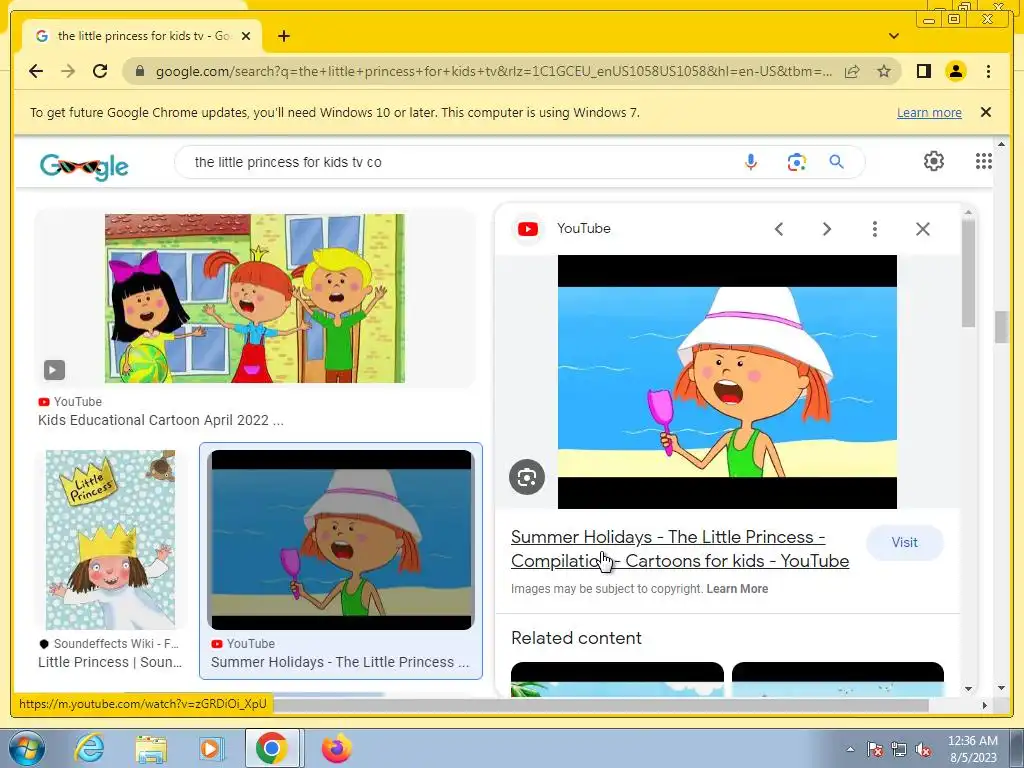Image resolution: width=1024 pixels, height=768 pixels.
Task: Open Summer Holidays Compilation YouTube title link
Action: tap(680, 549)
